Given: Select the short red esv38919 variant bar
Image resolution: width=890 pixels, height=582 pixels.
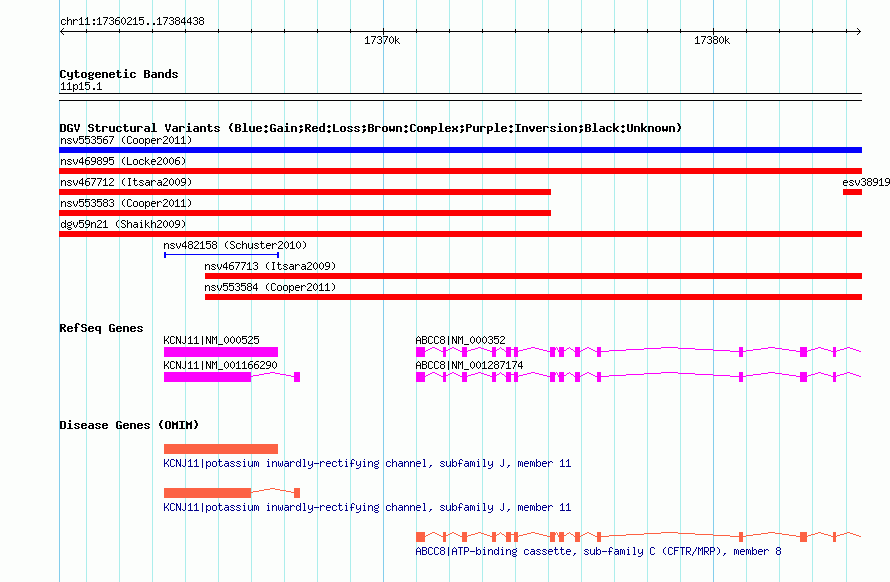Looking at the screenshot, I should point(852,192).
